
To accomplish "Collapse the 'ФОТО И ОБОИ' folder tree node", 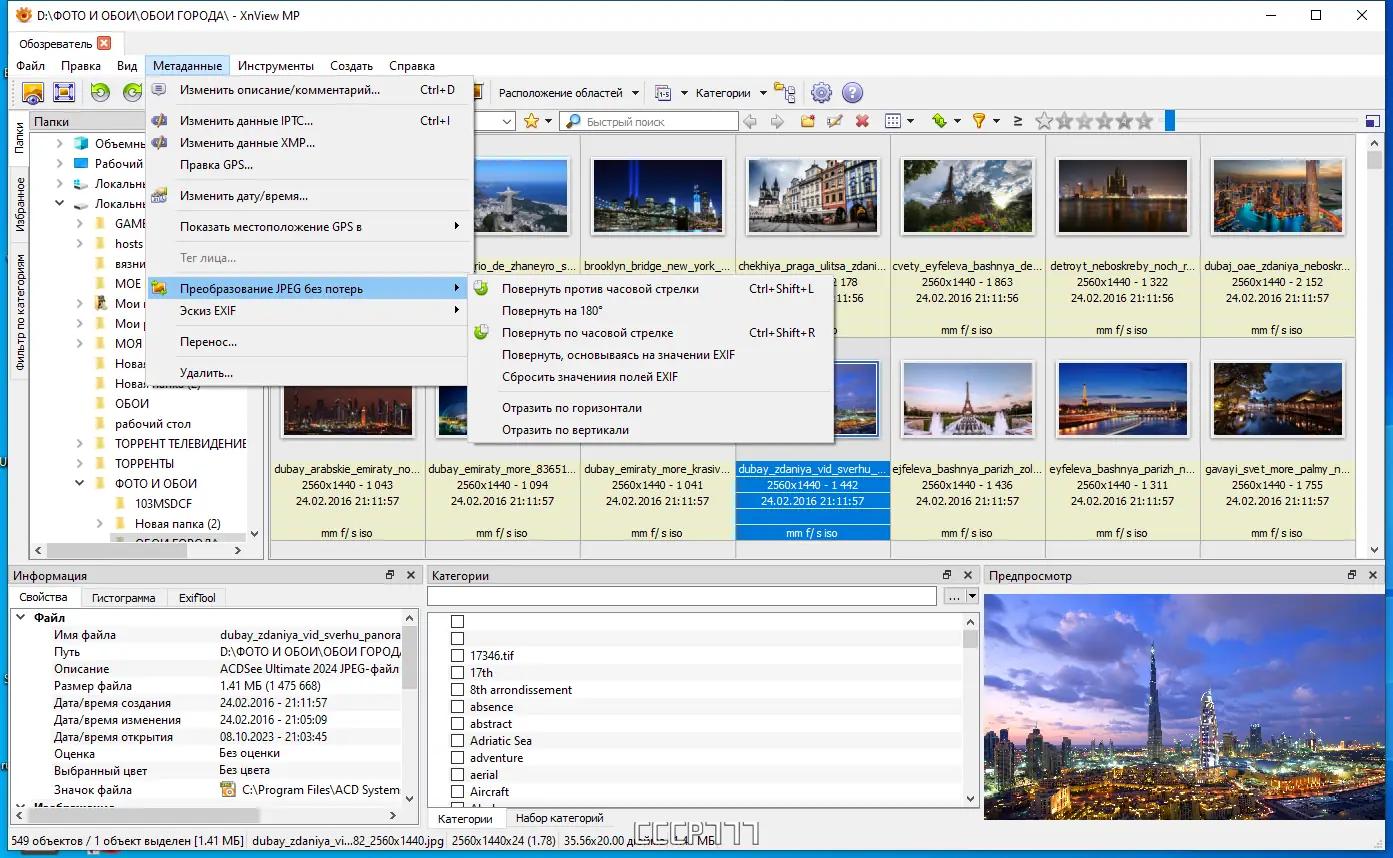I will 80,484.
